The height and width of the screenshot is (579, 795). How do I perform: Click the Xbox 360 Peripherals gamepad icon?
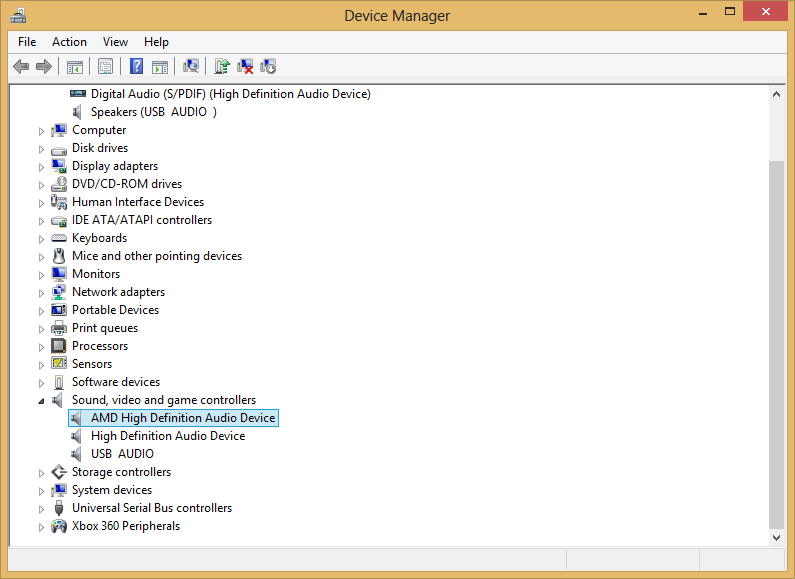(59, 526)
